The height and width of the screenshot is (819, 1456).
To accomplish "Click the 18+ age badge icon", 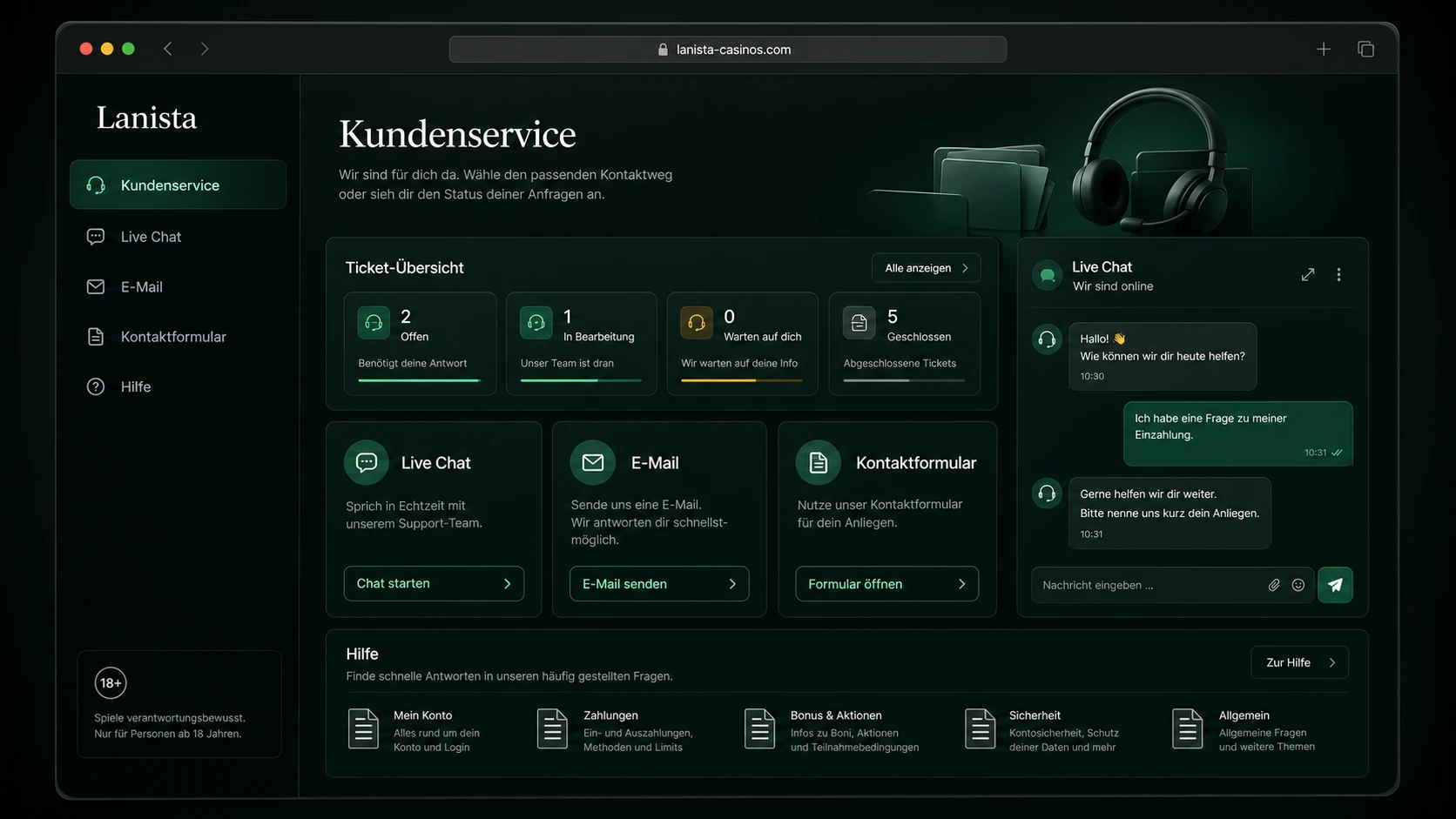I will click(111, 683).
